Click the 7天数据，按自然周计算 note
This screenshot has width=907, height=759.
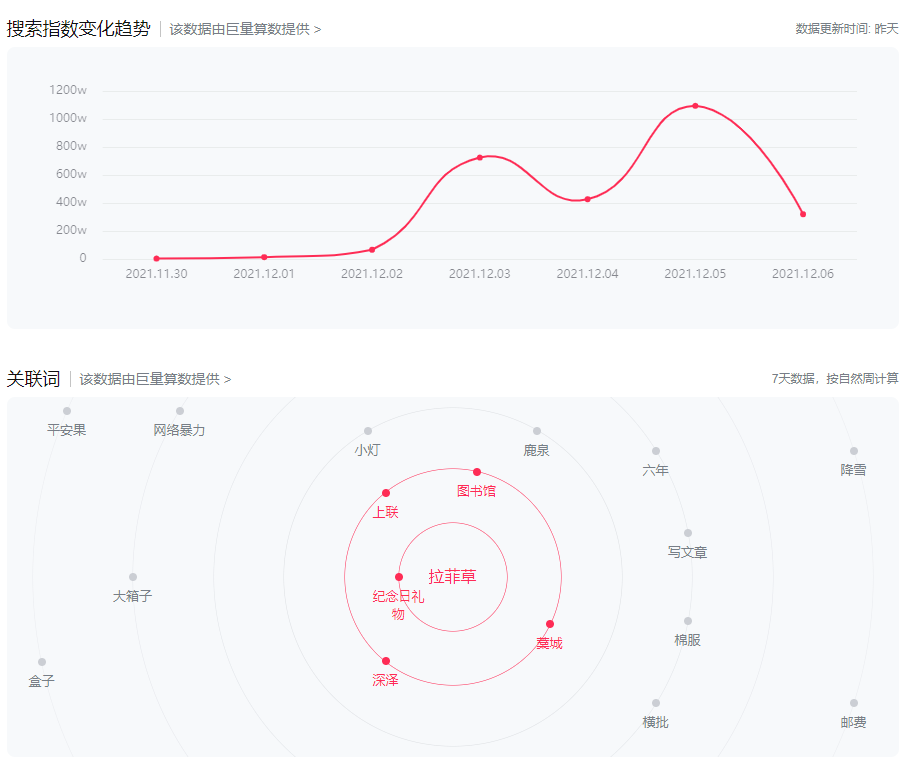[x=835, y=379]
